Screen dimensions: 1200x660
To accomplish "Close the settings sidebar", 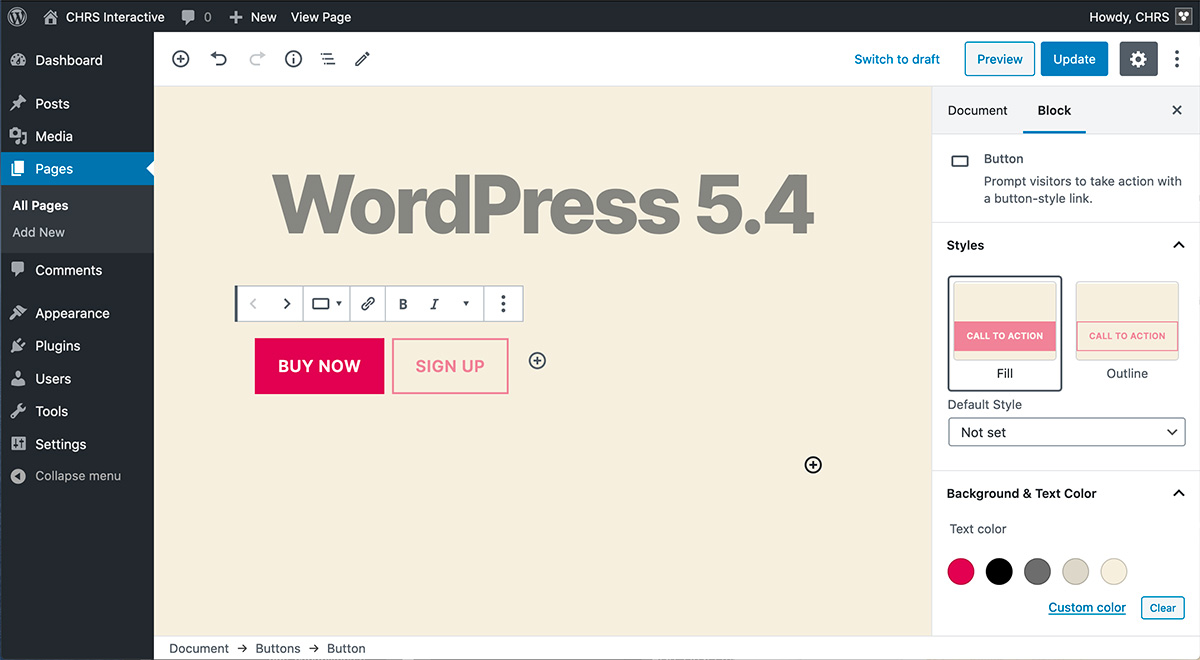I will 1177,110.
